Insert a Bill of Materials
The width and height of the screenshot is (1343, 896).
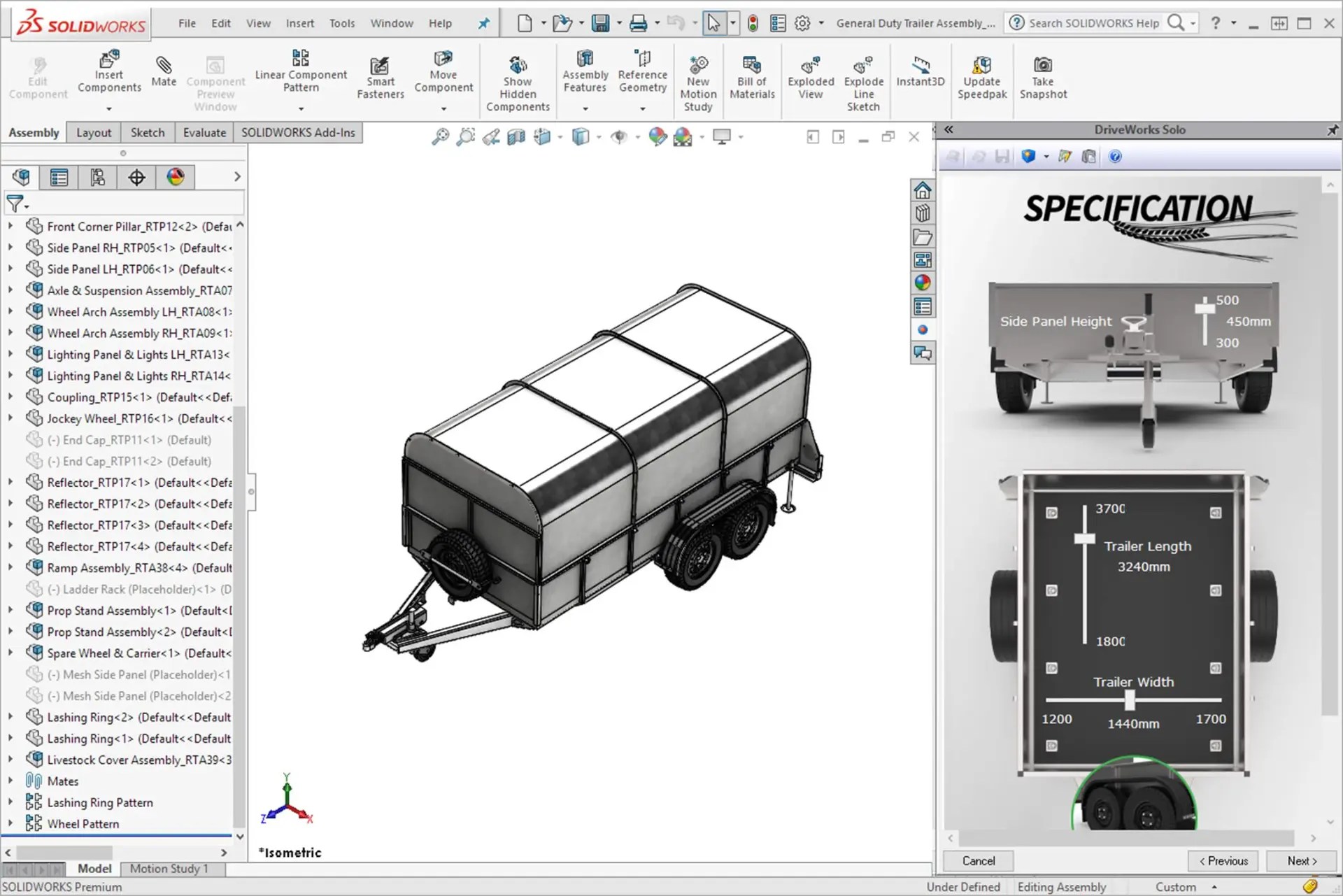click(x=751, y=73)
